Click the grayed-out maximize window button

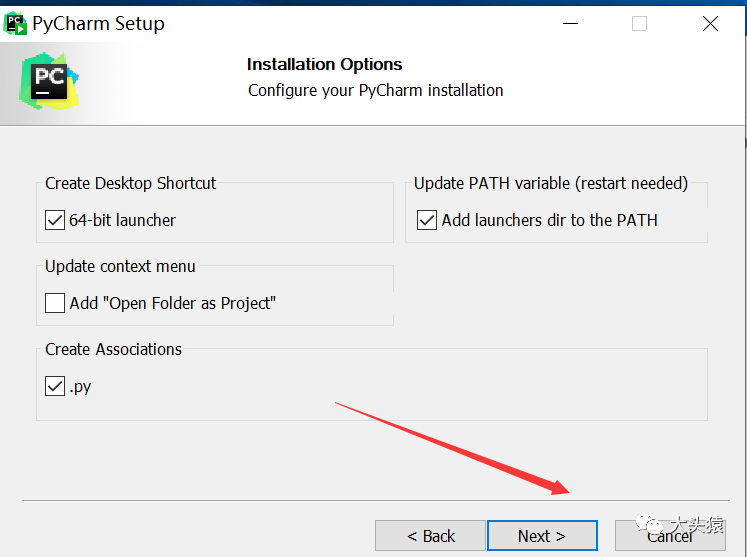(639, 23)
